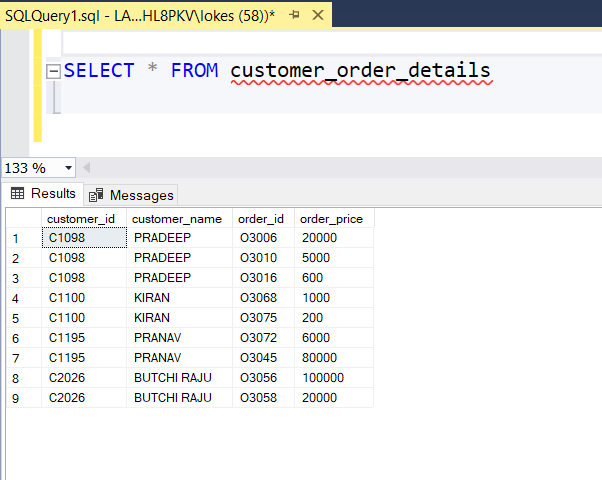Viewport: 602px width, 480px height.
Task: Select the order_id column header
Action: [x=261, y=218]
